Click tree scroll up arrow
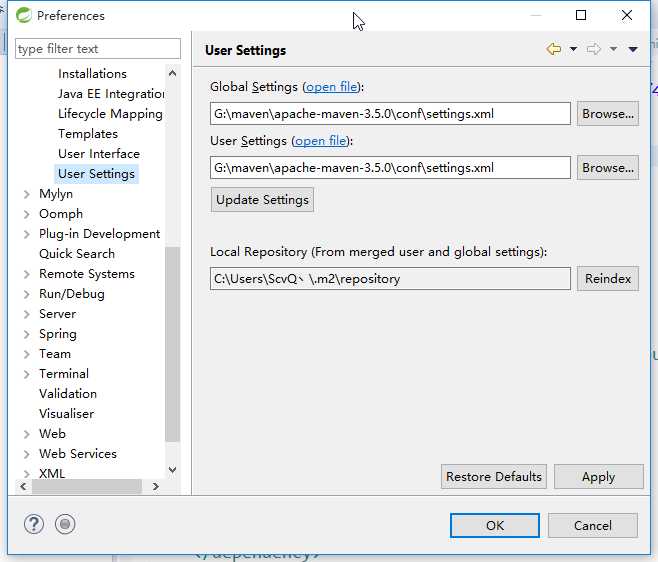658x562 pixels. [x=172, y=74]
